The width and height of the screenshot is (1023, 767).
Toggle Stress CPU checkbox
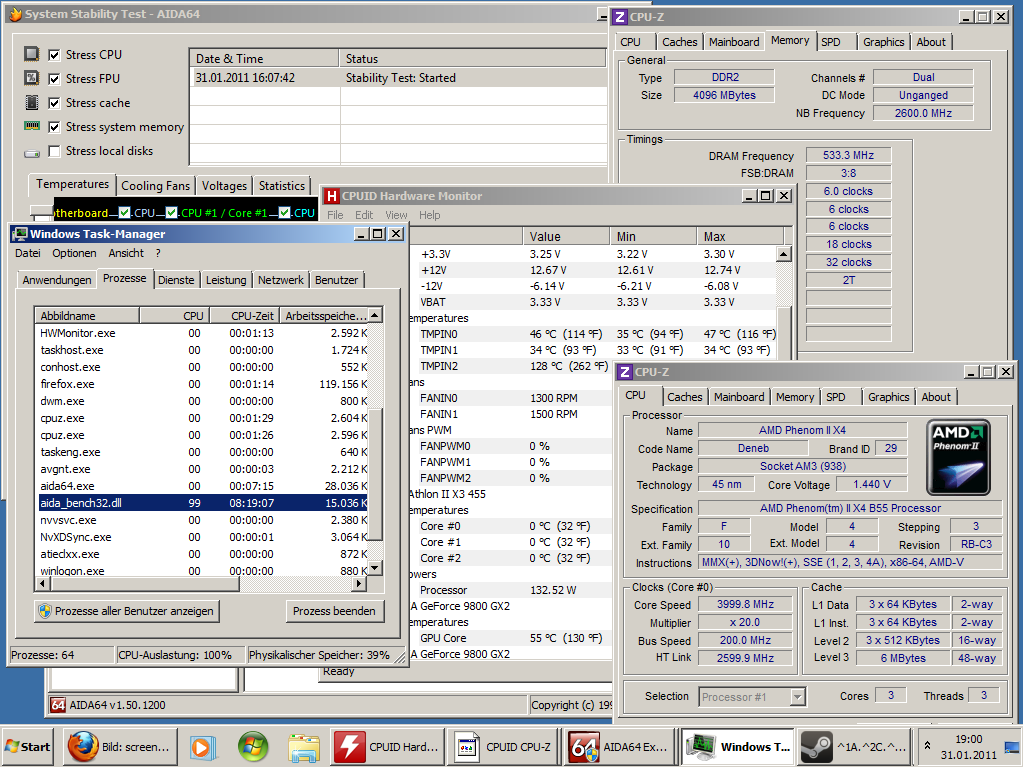(x=54, y=55)
